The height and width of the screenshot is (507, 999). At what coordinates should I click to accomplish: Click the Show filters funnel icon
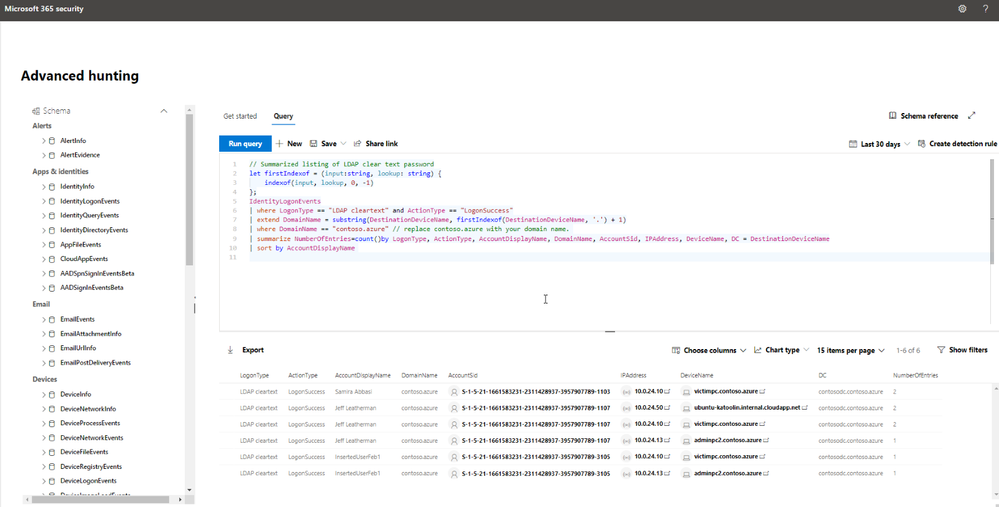[x=941, y=350]
